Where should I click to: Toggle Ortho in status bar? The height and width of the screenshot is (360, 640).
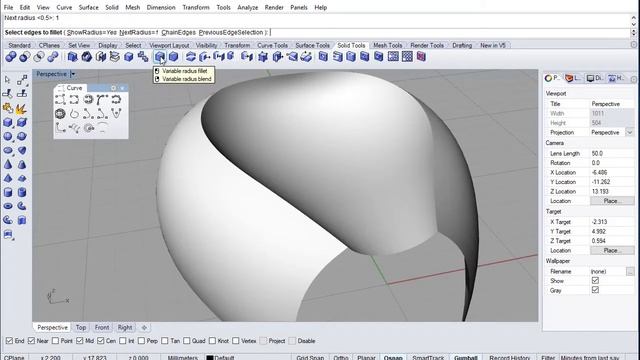tap(340, 358)
